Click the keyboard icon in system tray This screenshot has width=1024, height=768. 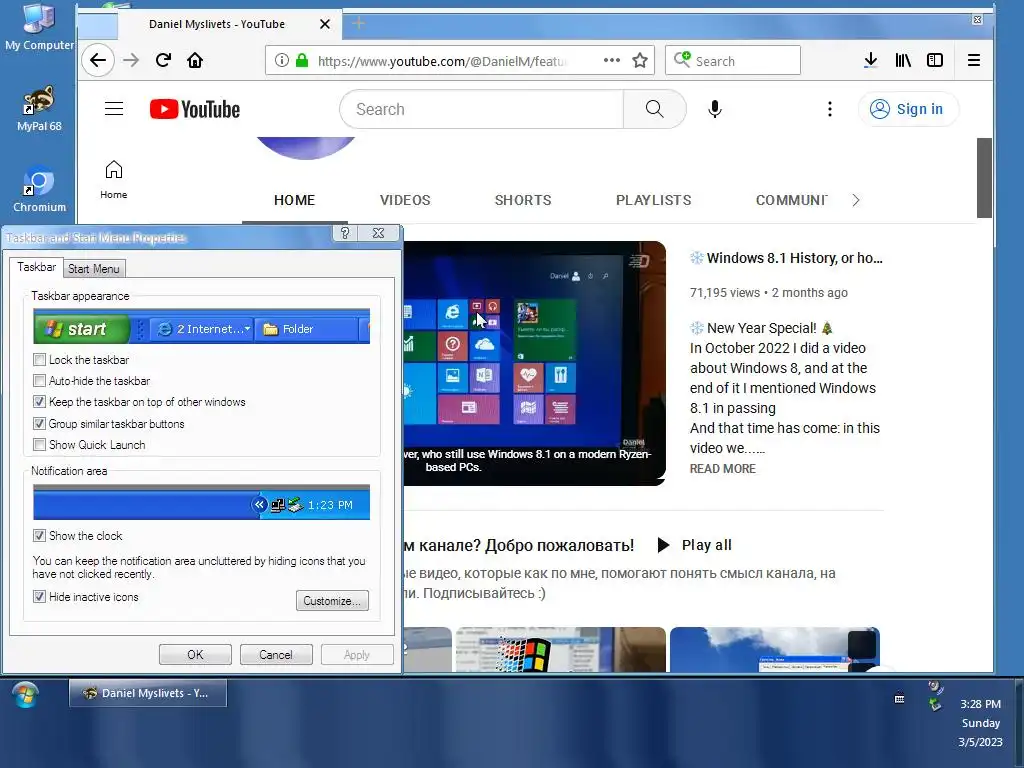coord(899,699)
